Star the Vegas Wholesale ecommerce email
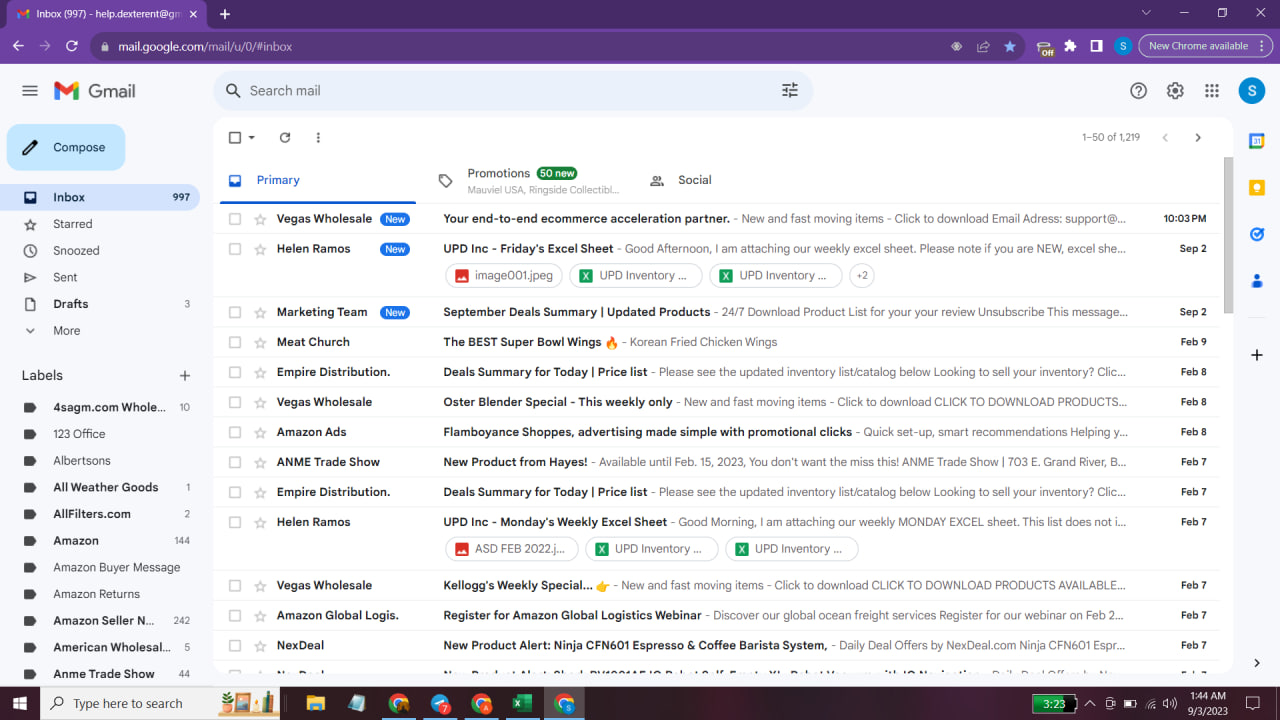The image size is (1280, 720). [260, 219]
